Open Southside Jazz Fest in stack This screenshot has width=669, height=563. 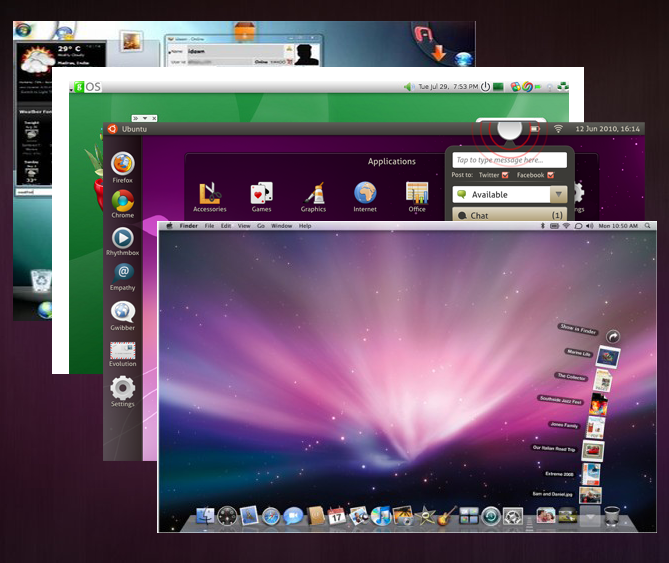point(598,404)
